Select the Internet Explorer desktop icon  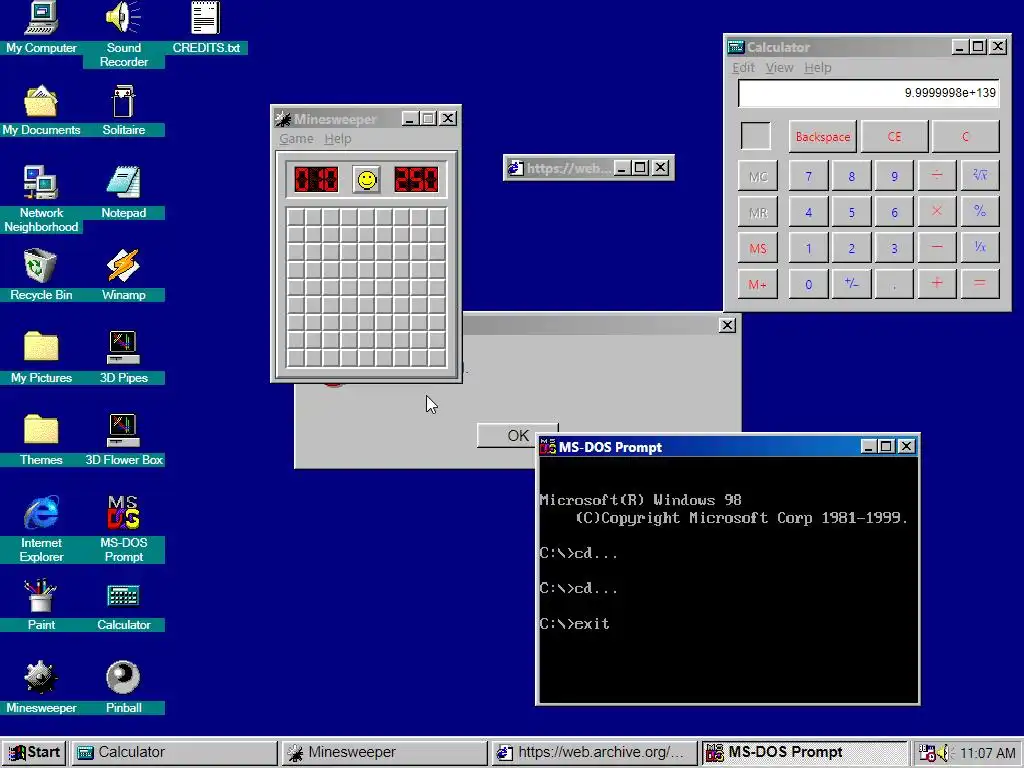[x=41, y=528]
